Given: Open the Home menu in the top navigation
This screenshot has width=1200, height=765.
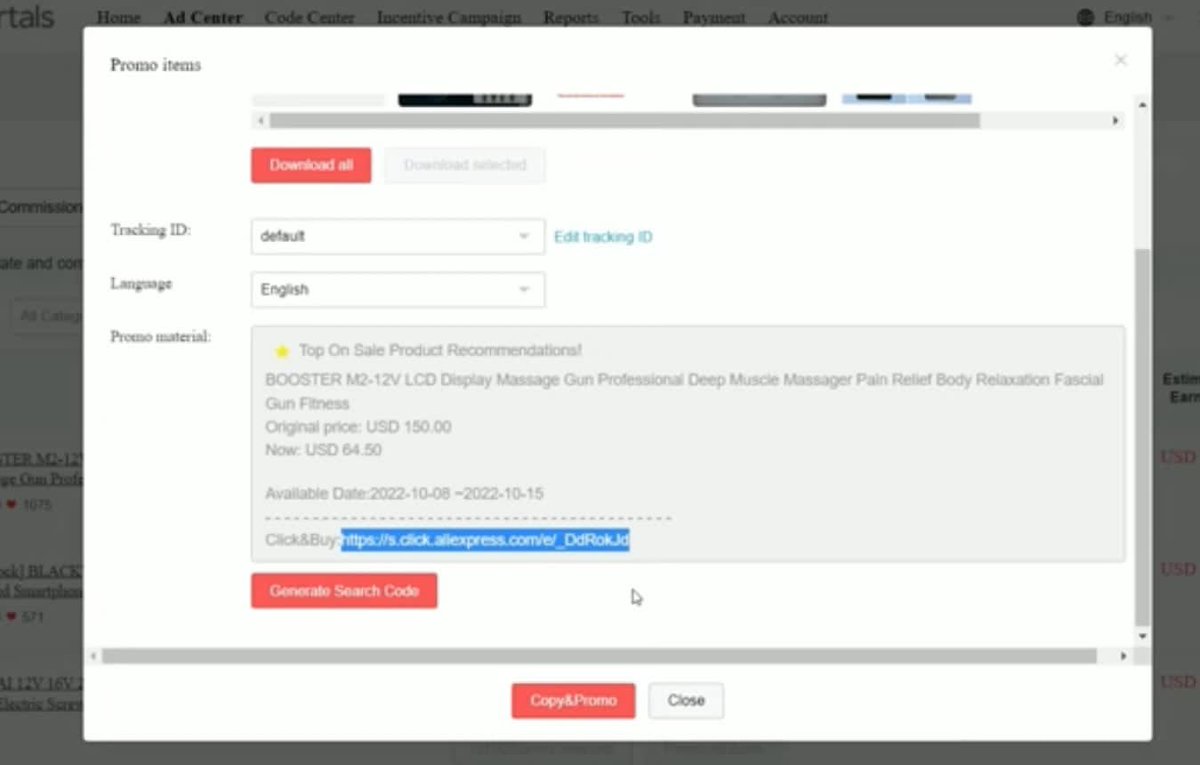Looking at the screenshot, I should pyautogui.click(x=118, y=18).
